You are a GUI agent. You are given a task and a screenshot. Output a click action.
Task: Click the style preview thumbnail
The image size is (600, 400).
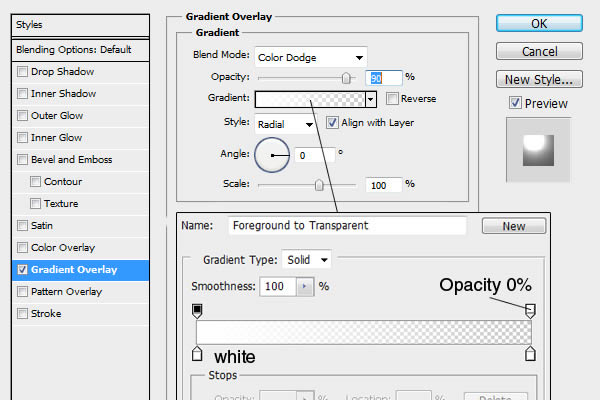541,149
